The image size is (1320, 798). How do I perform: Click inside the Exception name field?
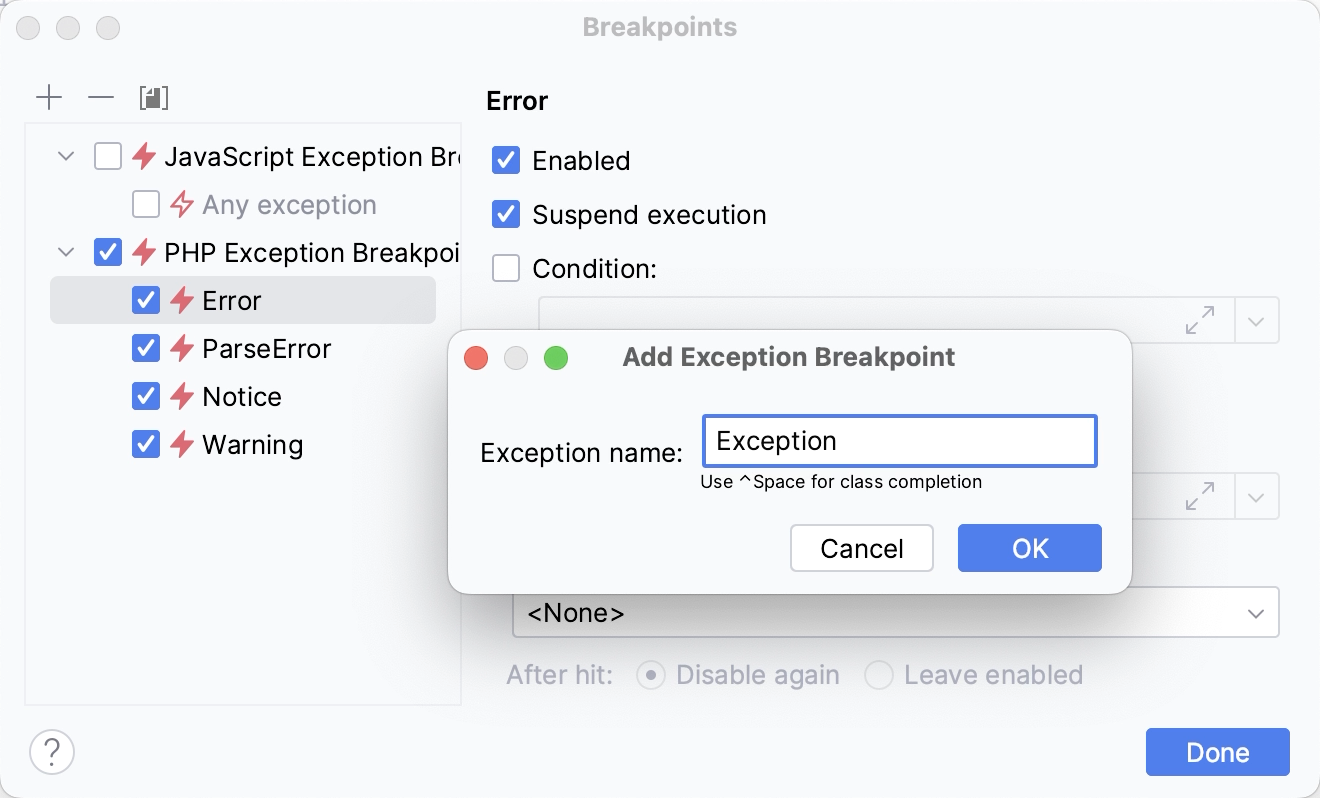pyautogui.click(x=897, y=440)
